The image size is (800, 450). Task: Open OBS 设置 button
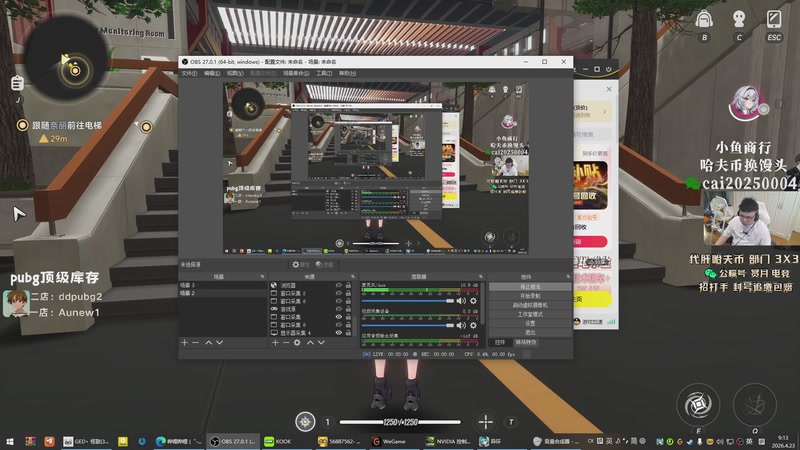point(530,323)
